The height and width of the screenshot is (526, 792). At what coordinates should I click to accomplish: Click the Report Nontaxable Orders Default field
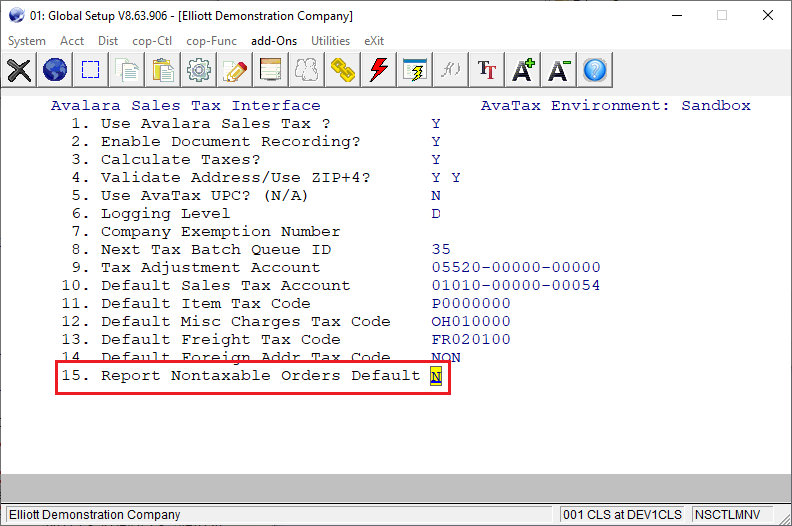click(x=436, y=376)
